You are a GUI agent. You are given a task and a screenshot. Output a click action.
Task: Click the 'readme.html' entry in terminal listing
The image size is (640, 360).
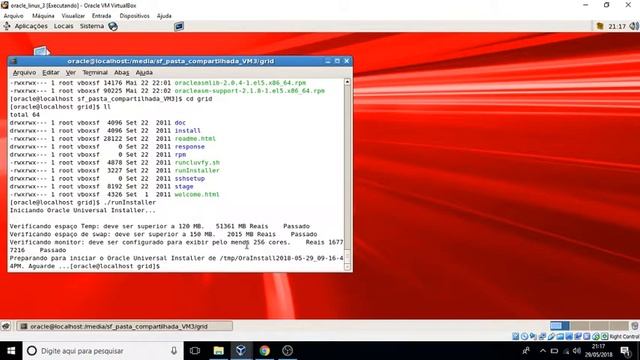click(195, 139)
